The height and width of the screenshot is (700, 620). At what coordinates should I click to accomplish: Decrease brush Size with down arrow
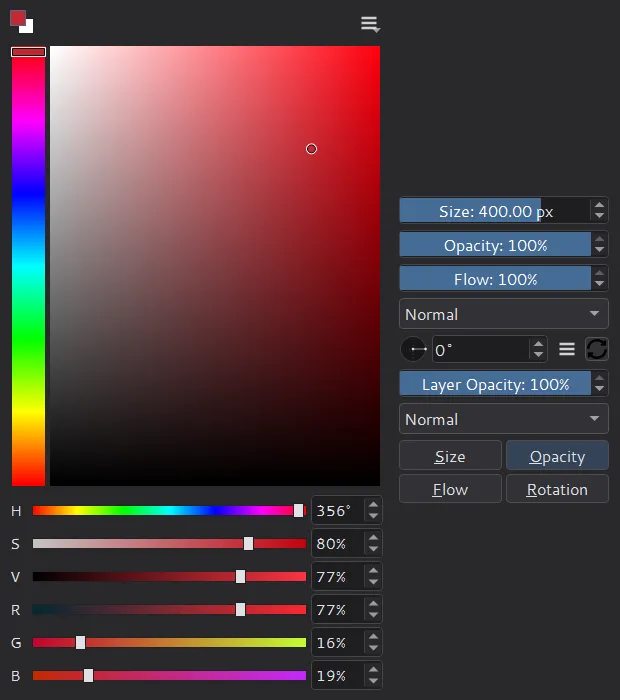pyautogui.click(x=599, y=216)
